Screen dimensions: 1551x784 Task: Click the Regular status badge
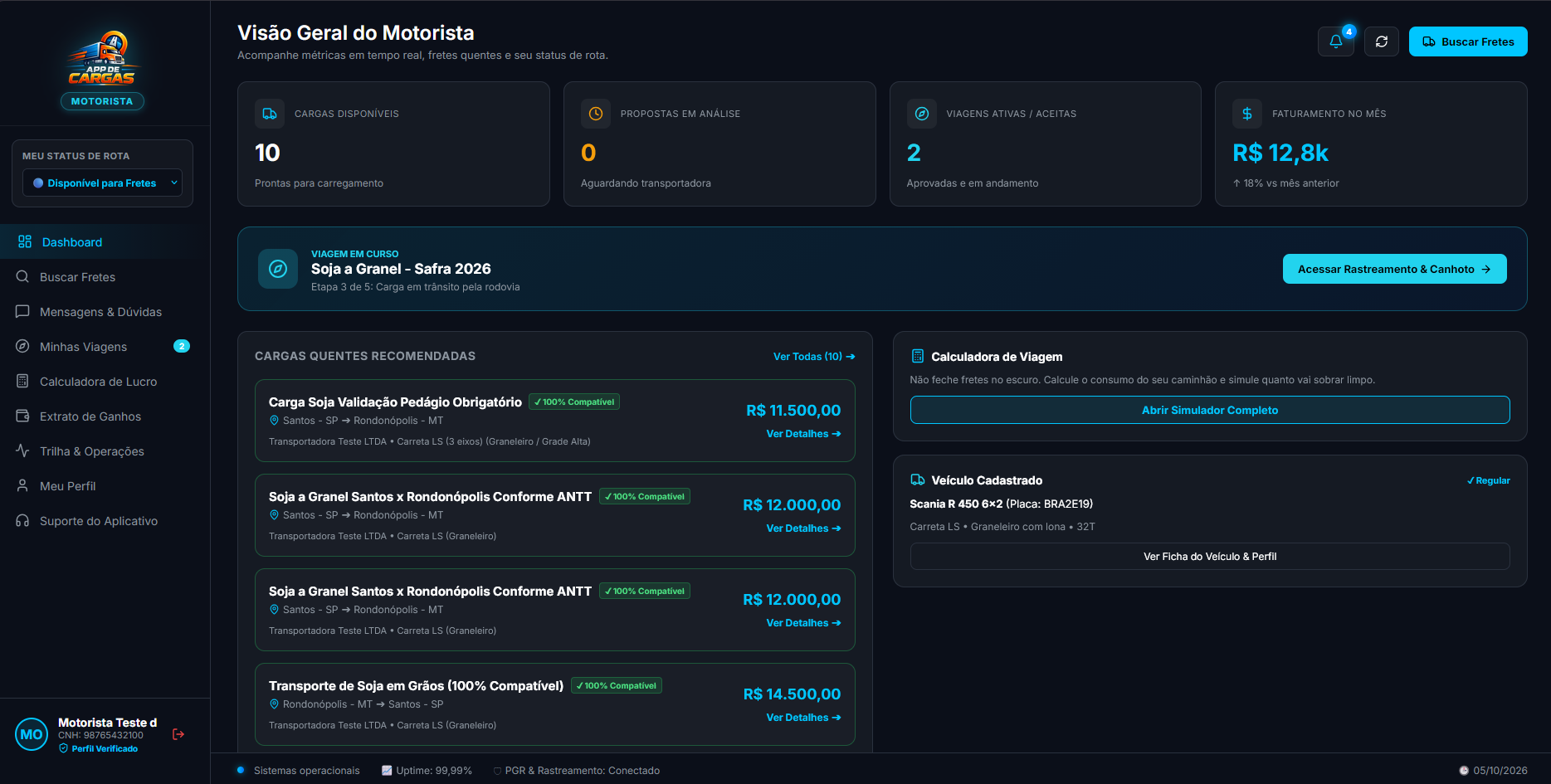pyautogui.click(x=1489, y=481)
